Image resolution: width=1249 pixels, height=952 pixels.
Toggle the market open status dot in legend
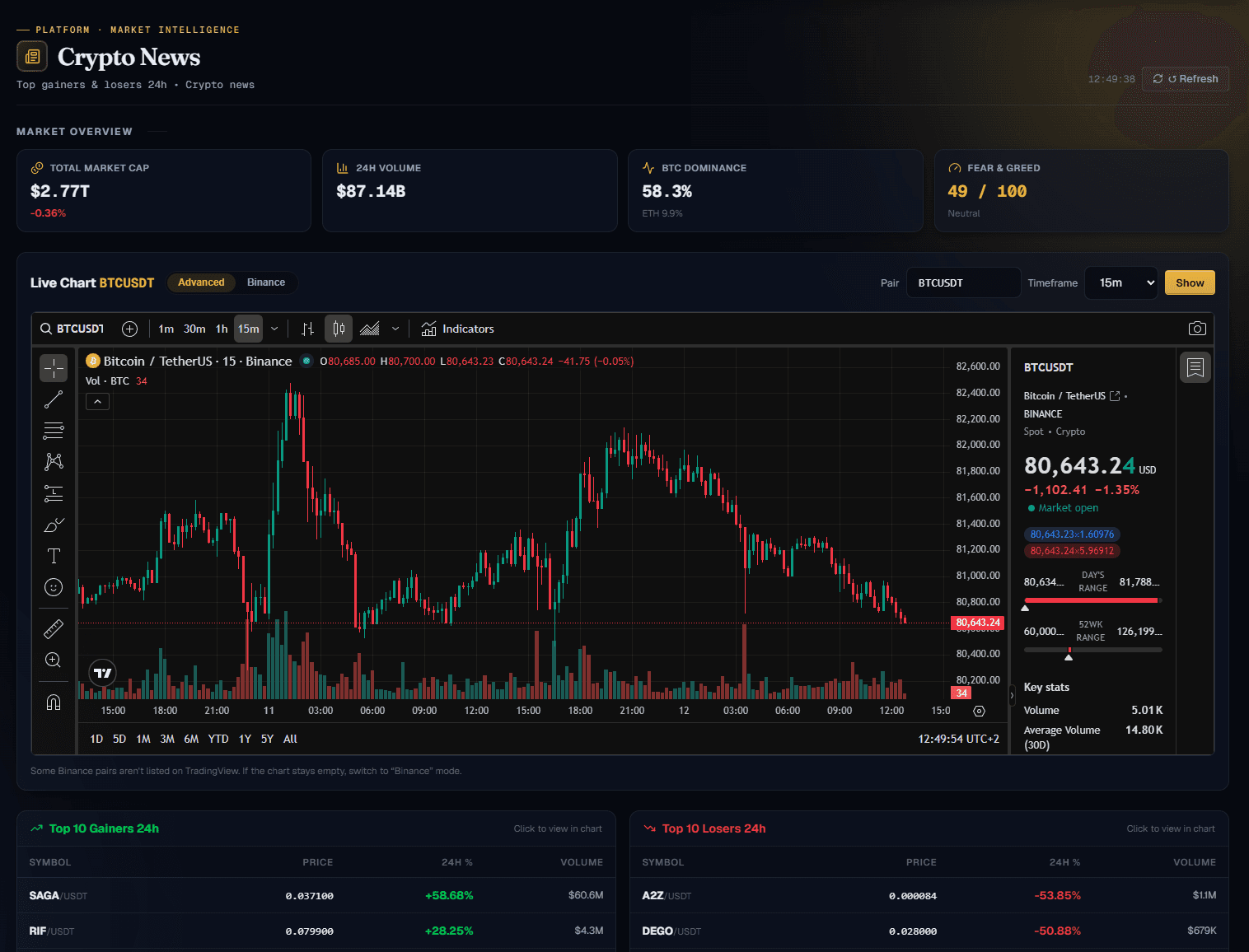coord(306,361)
